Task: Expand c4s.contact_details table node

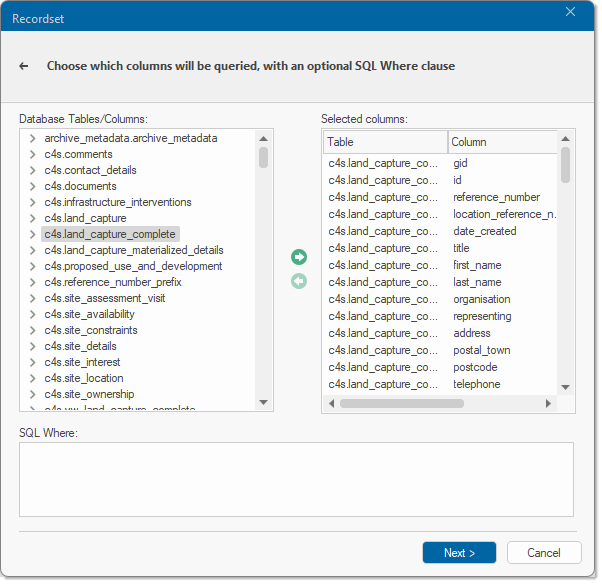Action: coord(33,170)
